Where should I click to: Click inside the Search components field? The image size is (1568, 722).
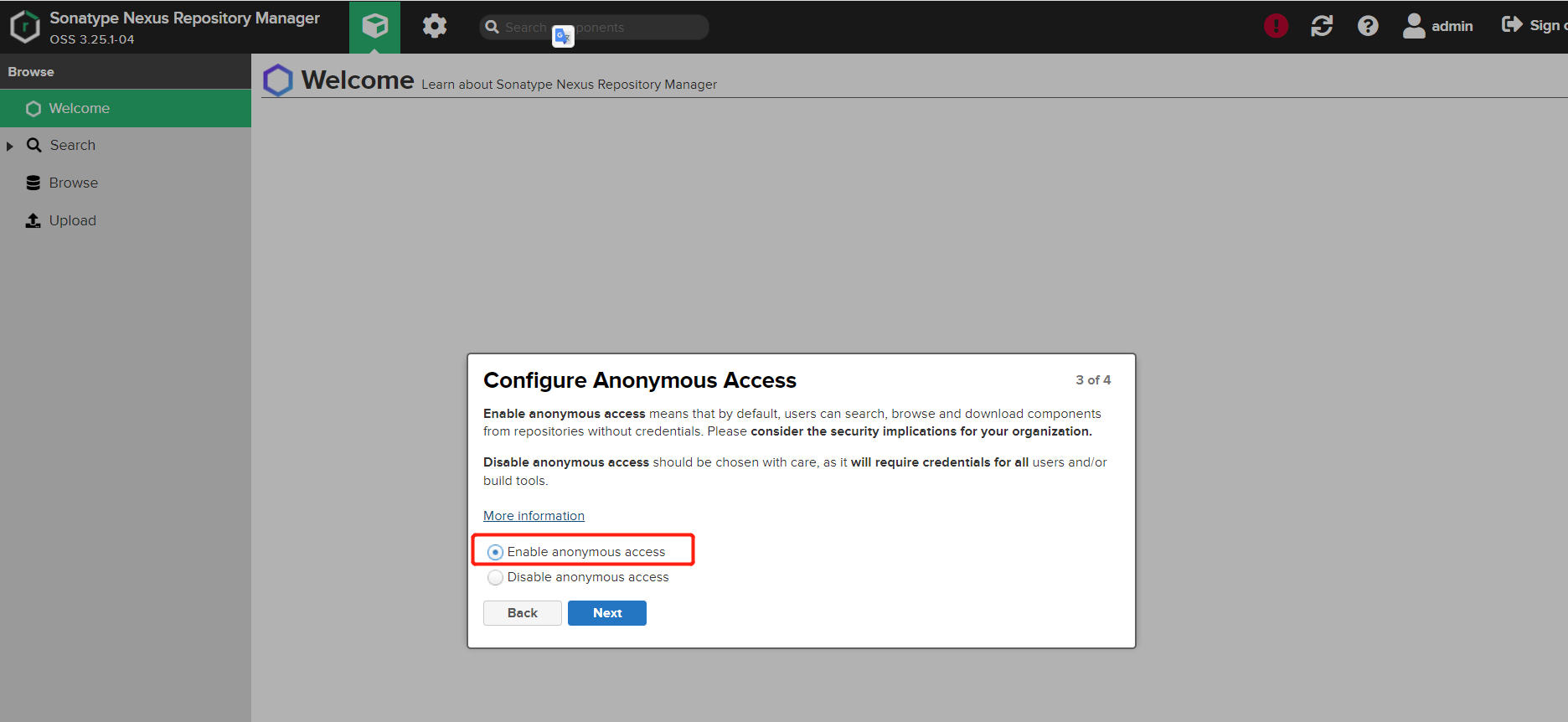point(594,27)
